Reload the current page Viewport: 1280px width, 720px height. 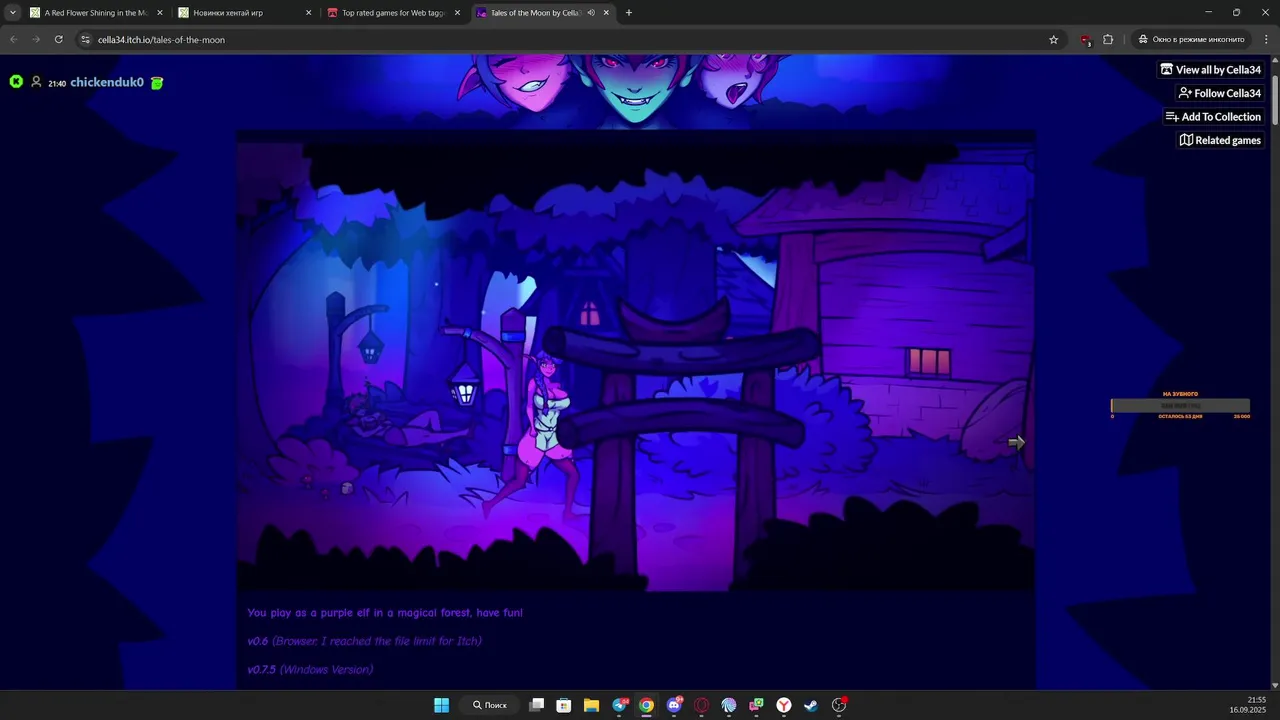(x=59, y=40)
